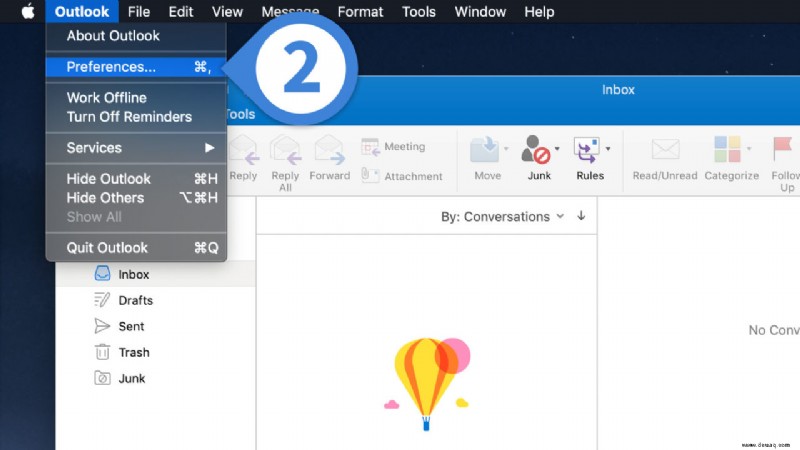Open the Categorize dropdown arrow
This screenshot has height=450, width=800.
click(749, 149)
